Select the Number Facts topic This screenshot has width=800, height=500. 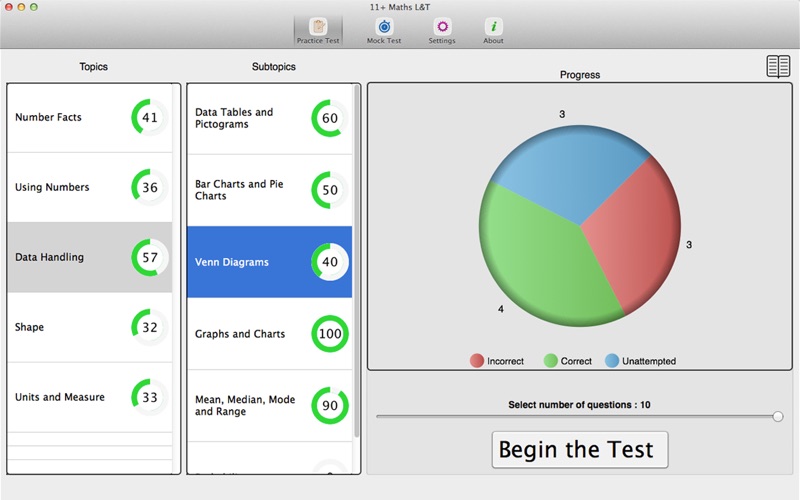click(90, 117)
